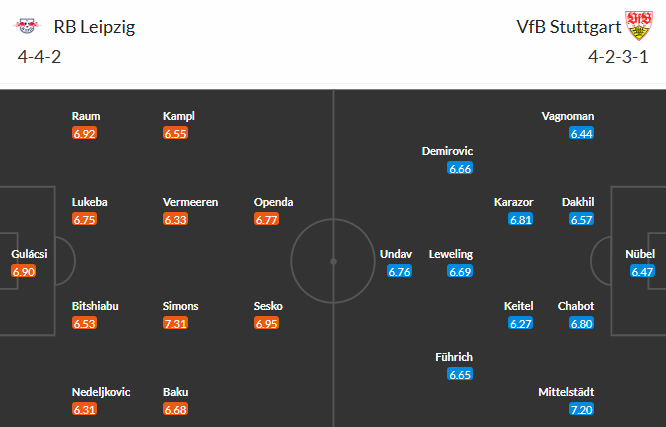Choose player Kampl on the lineup
The width and height of the screenshot is (666, 427).
click(x=178, y=116)
